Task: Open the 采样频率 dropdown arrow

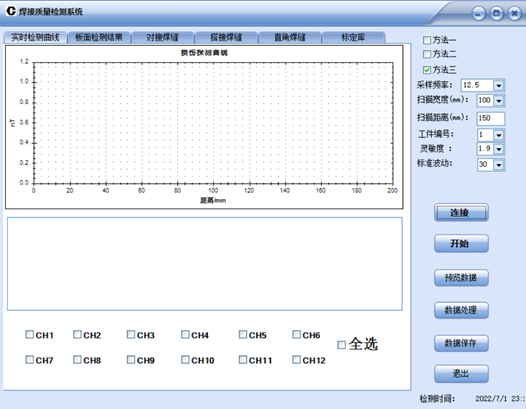Action: click(498, 85)
